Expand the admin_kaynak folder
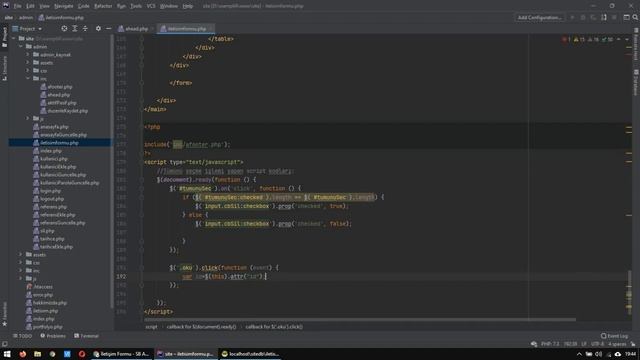 (x=28, y=54)
